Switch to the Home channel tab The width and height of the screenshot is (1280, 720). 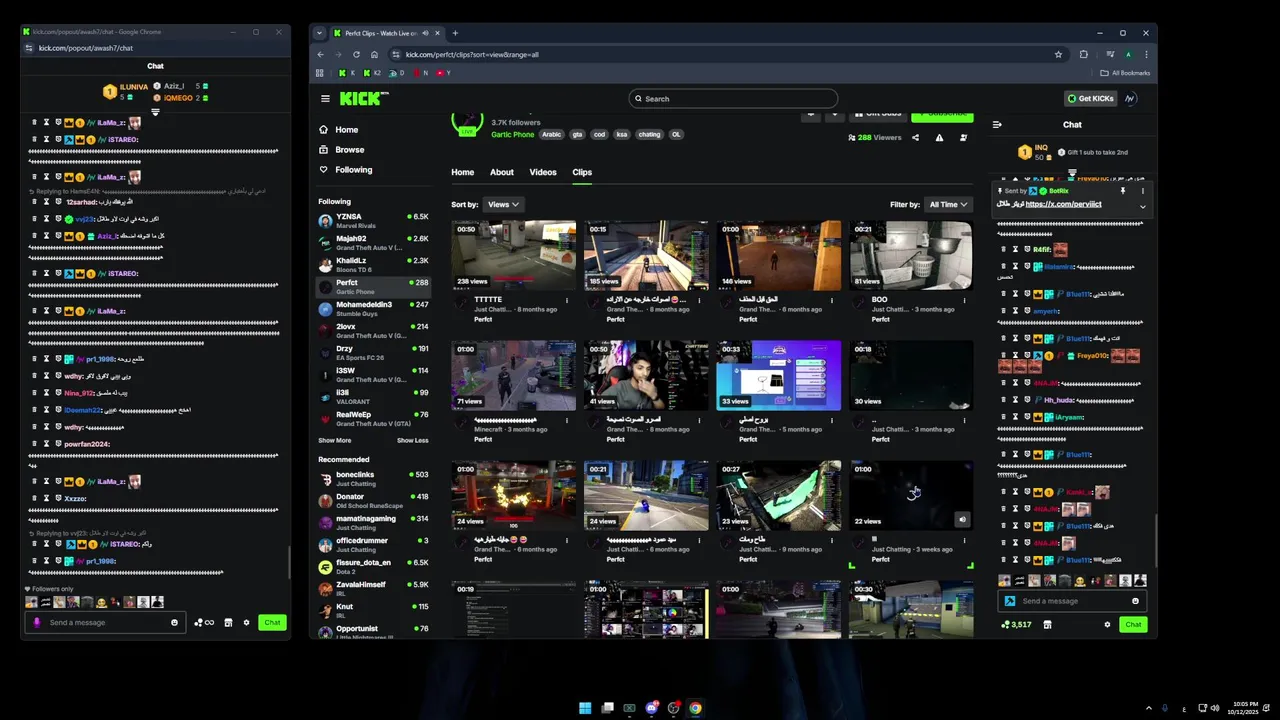click(x=462, y=172)
